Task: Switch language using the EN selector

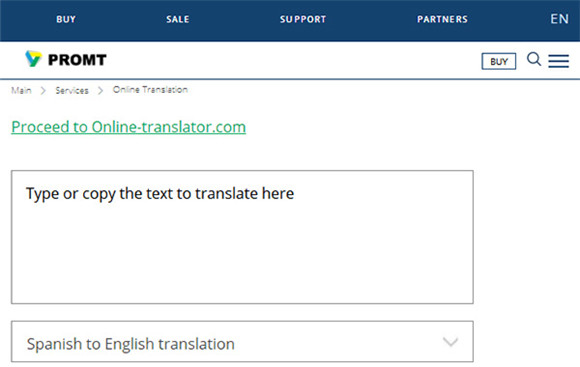Action: (559, 19)
